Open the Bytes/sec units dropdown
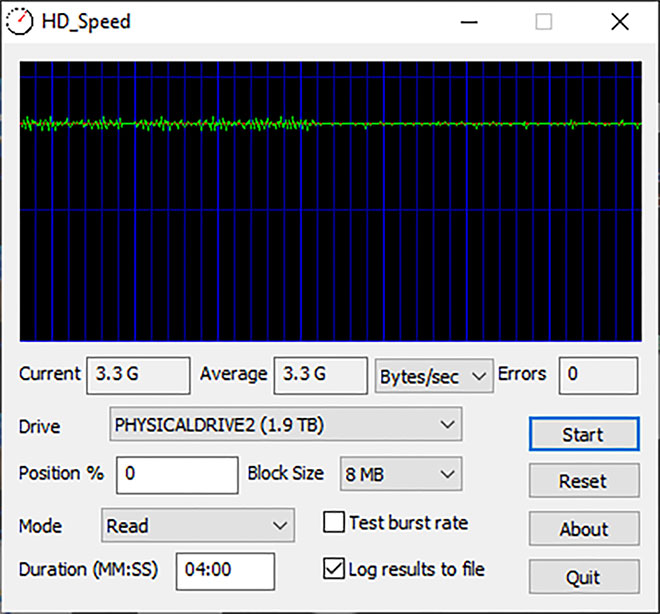Image resolution: width=660 pixels, height=614 pixels. [434, 376]
